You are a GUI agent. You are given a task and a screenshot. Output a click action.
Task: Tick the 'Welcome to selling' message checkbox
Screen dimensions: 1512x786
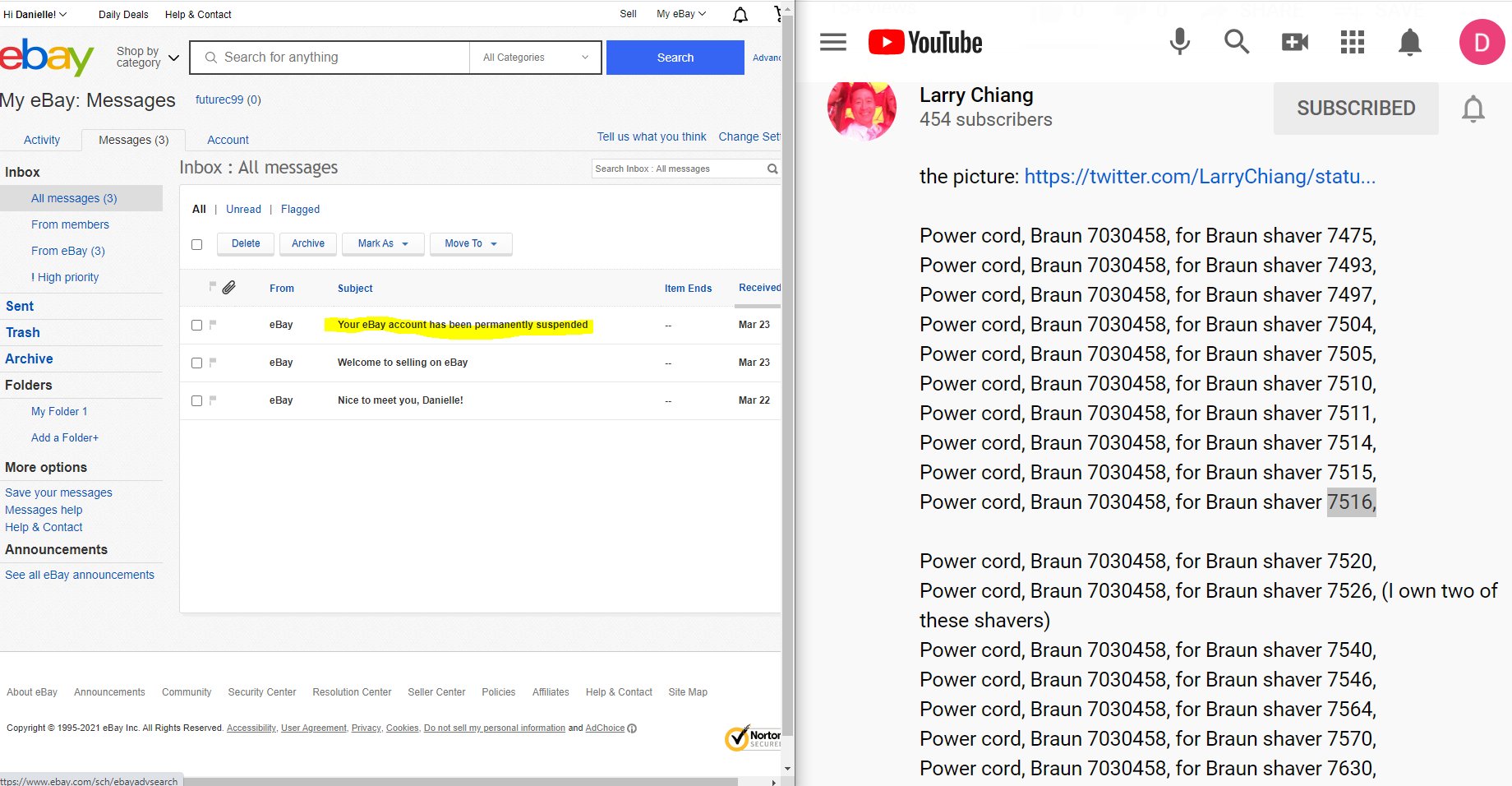point(196,363)
